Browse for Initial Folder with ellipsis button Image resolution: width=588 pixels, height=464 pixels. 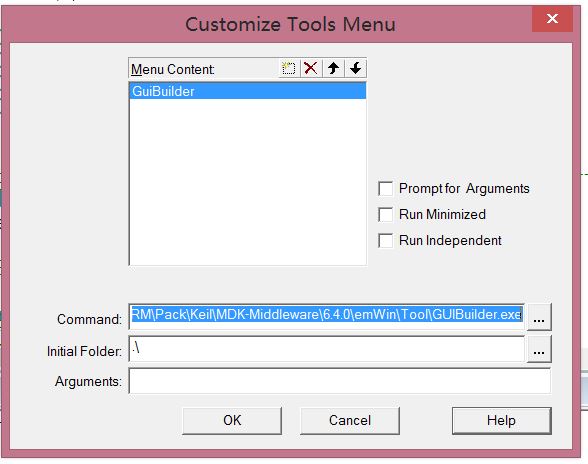tap(539, 350)
